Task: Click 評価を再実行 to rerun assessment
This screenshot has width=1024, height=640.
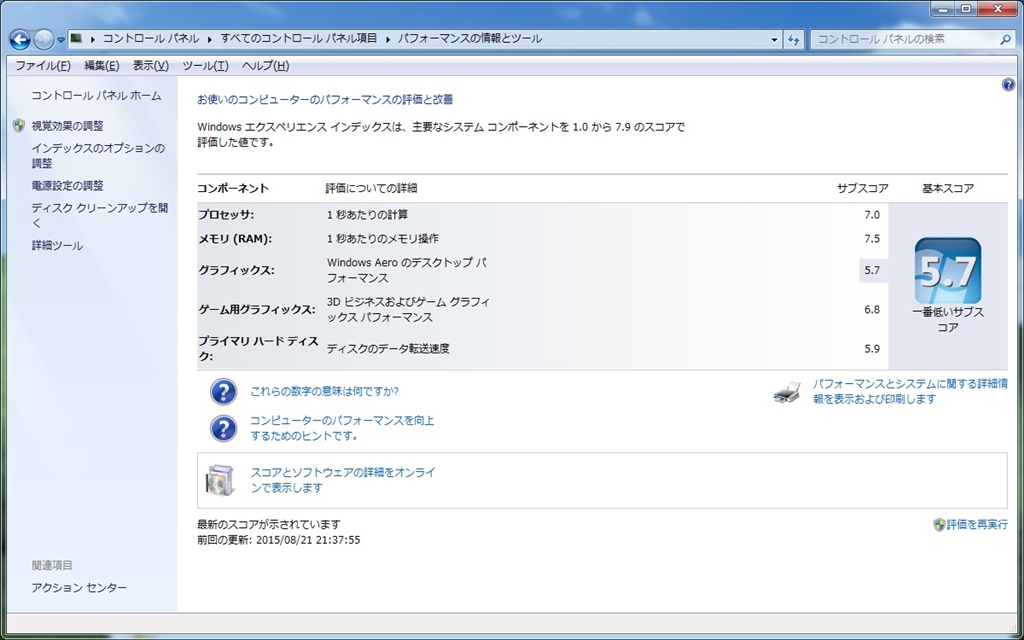Action: tap(977, 524)
